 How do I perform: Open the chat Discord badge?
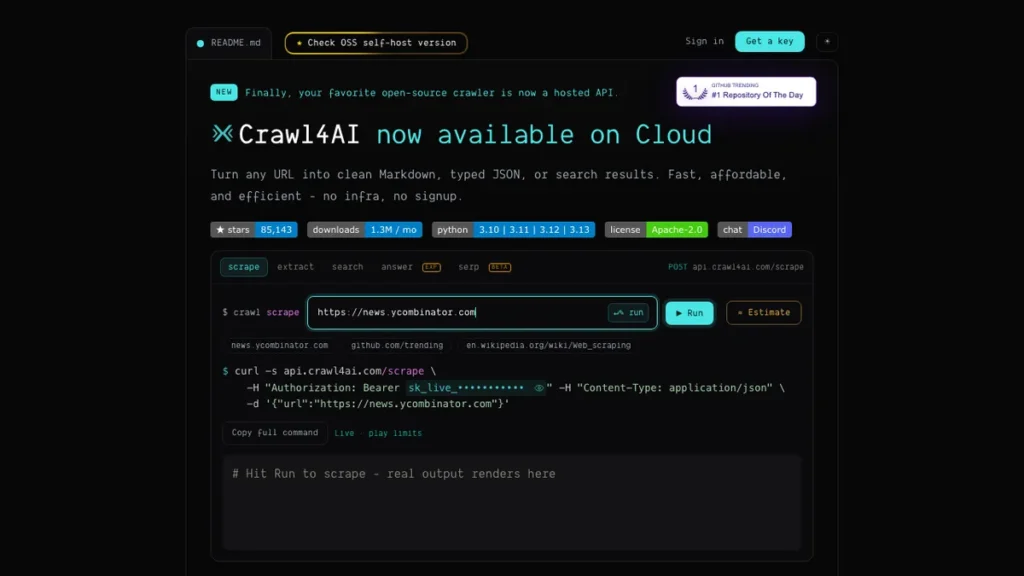(754, 230)
